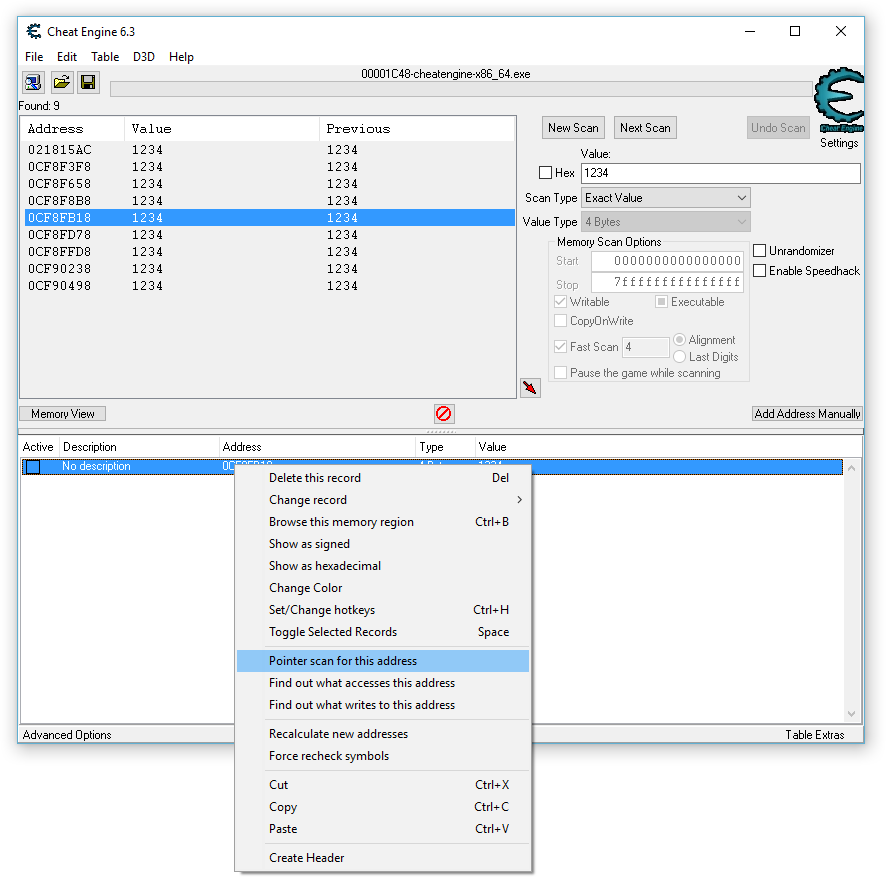The width and height of the screenshot is (886, 877).
Task: Click the save floppy disk icon
Action: pos(88,83)
